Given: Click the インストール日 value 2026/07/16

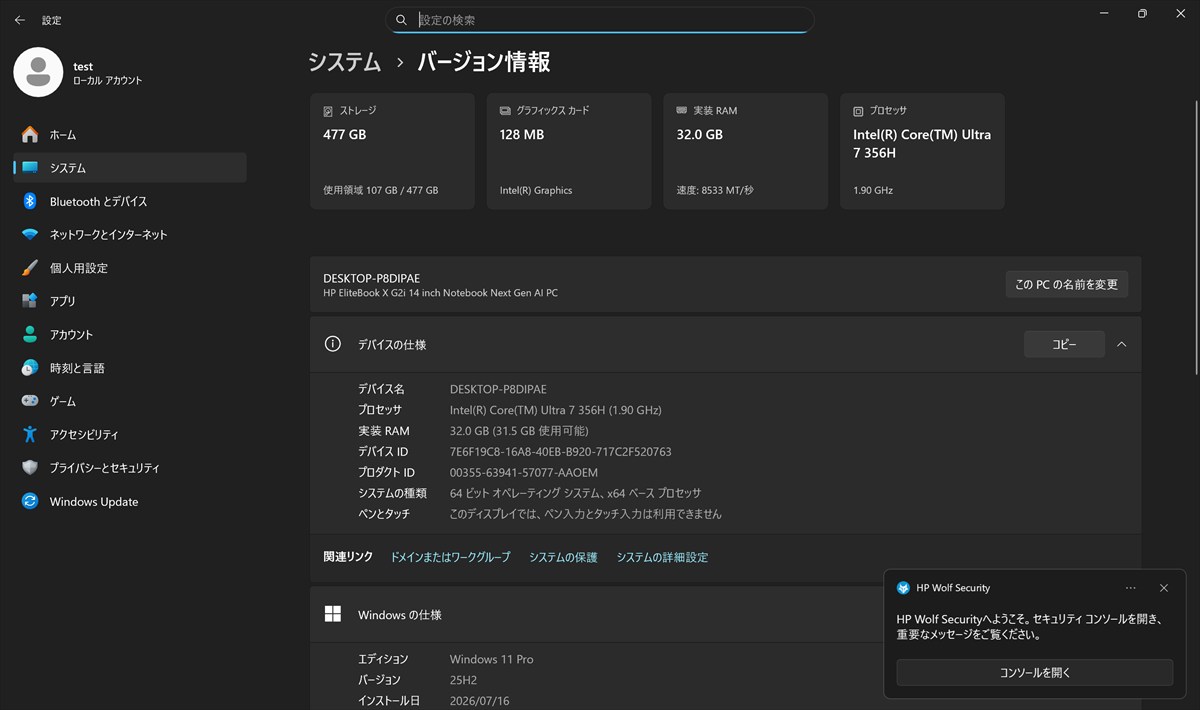Looking at the screenshot, I should pyautogui.click(x=479, y=701).
